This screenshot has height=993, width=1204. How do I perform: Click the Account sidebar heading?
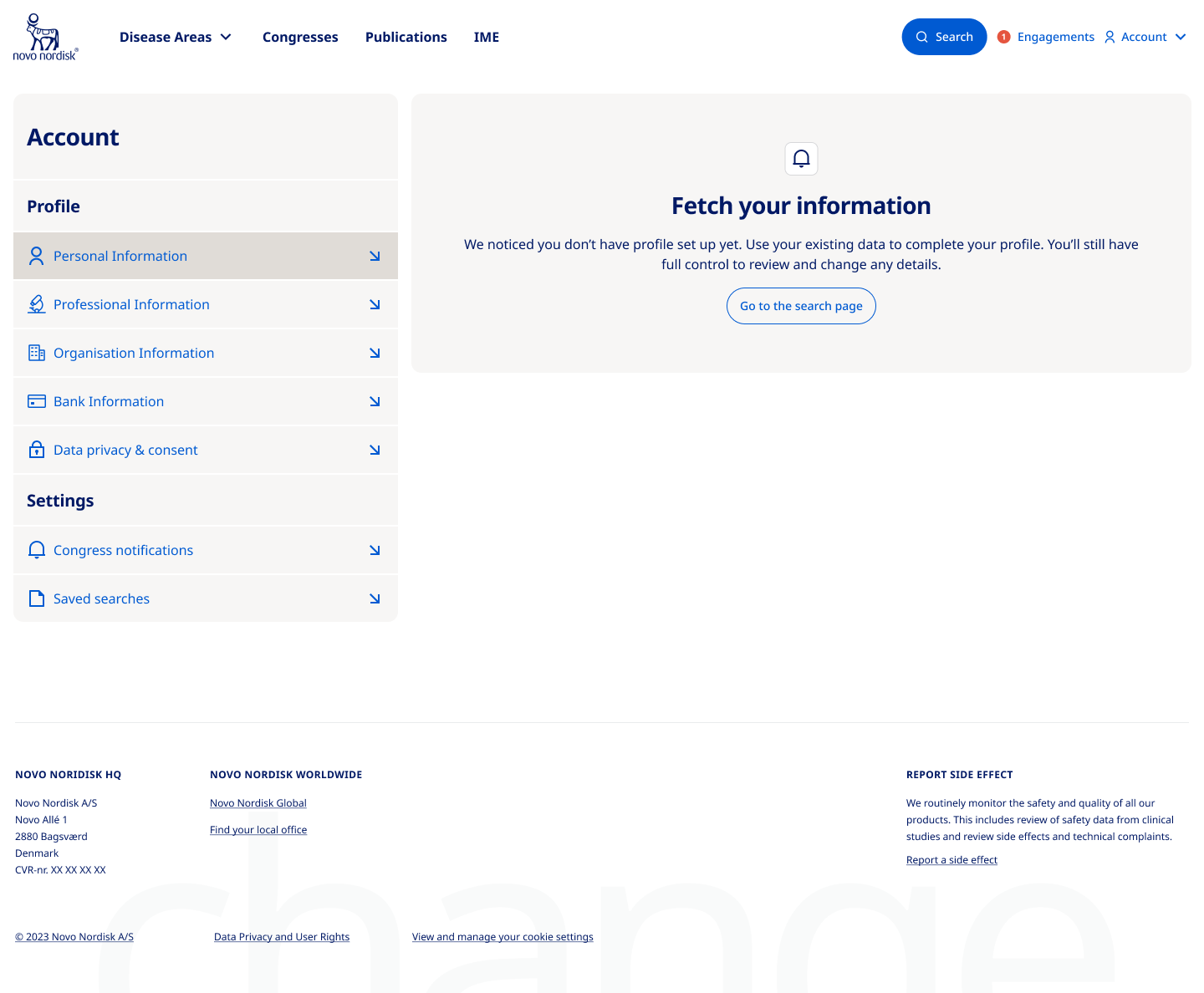point(73,137)
